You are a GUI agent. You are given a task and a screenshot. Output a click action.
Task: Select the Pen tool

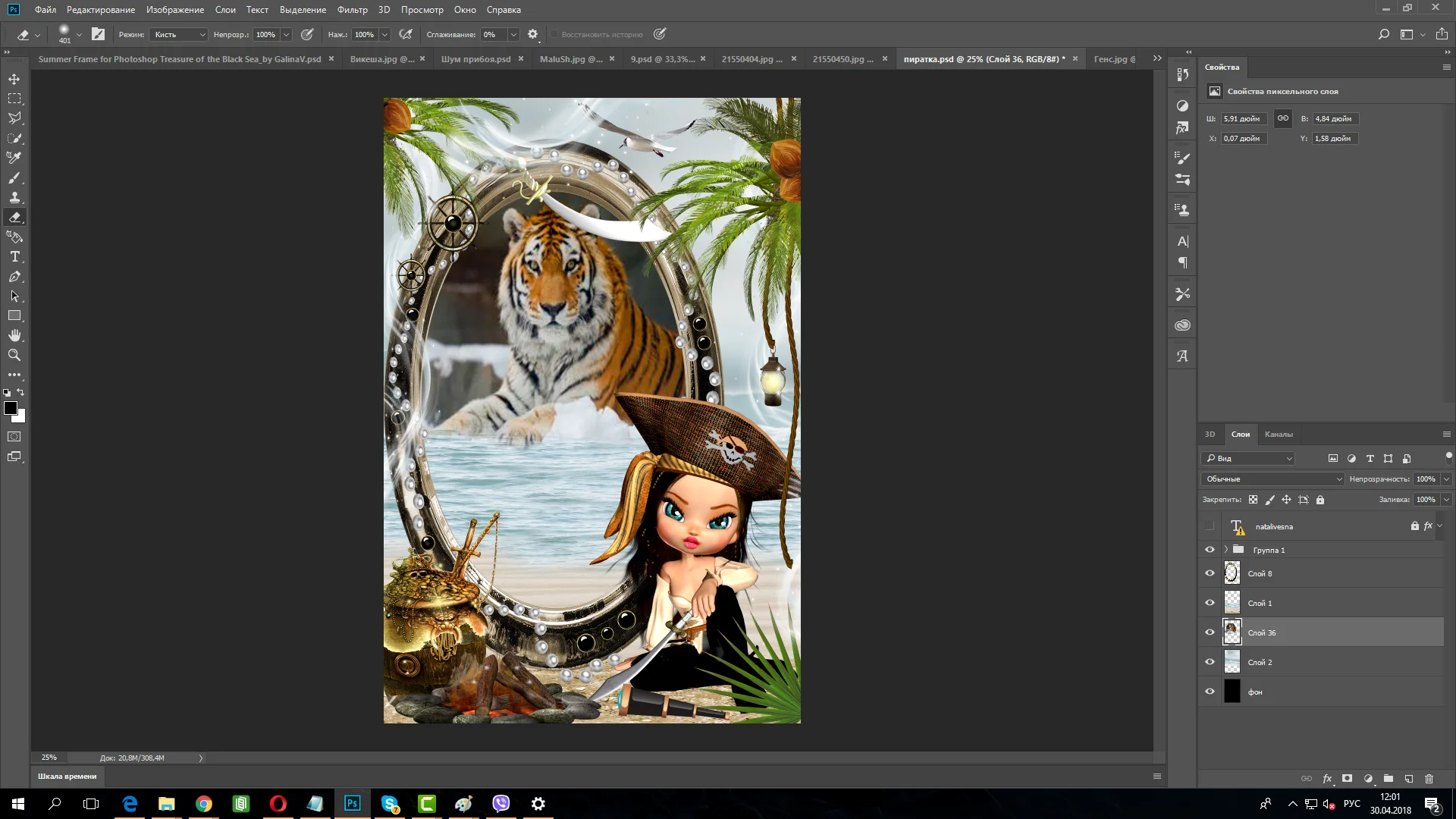tap(14, 277)
